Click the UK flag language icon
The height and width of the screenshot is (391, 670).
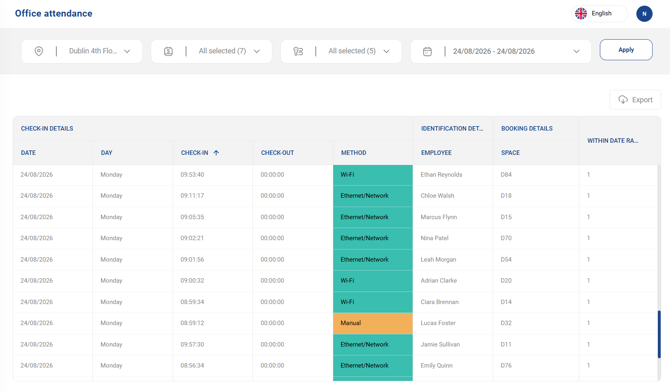click(581, 14)
